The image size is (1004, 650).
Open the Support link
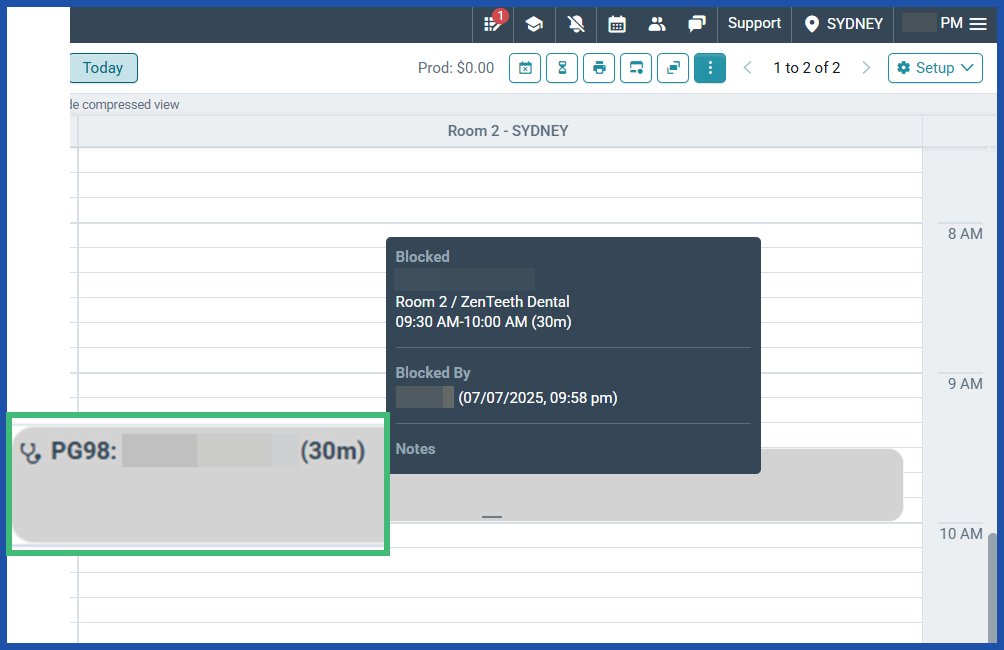754,23
